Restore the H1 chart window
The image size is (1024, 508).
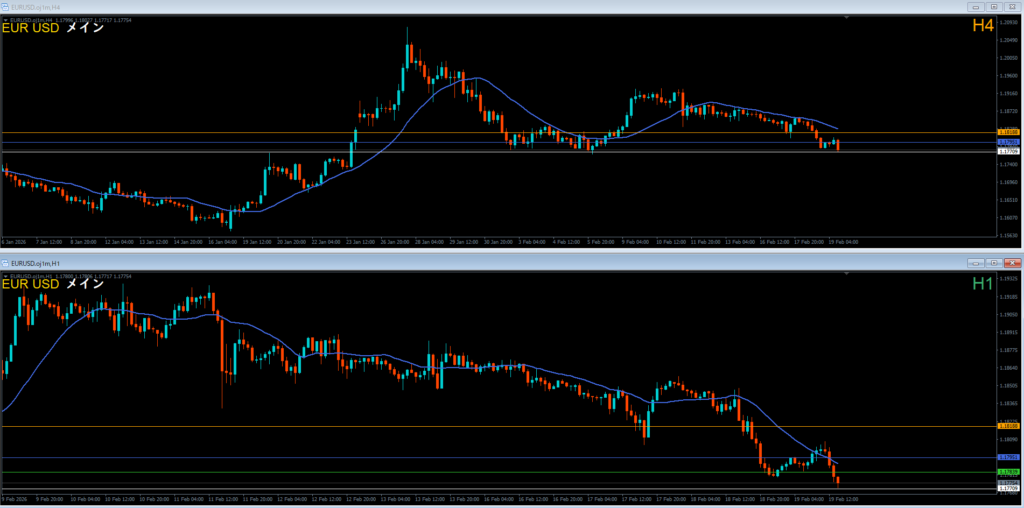coord(995,263)
